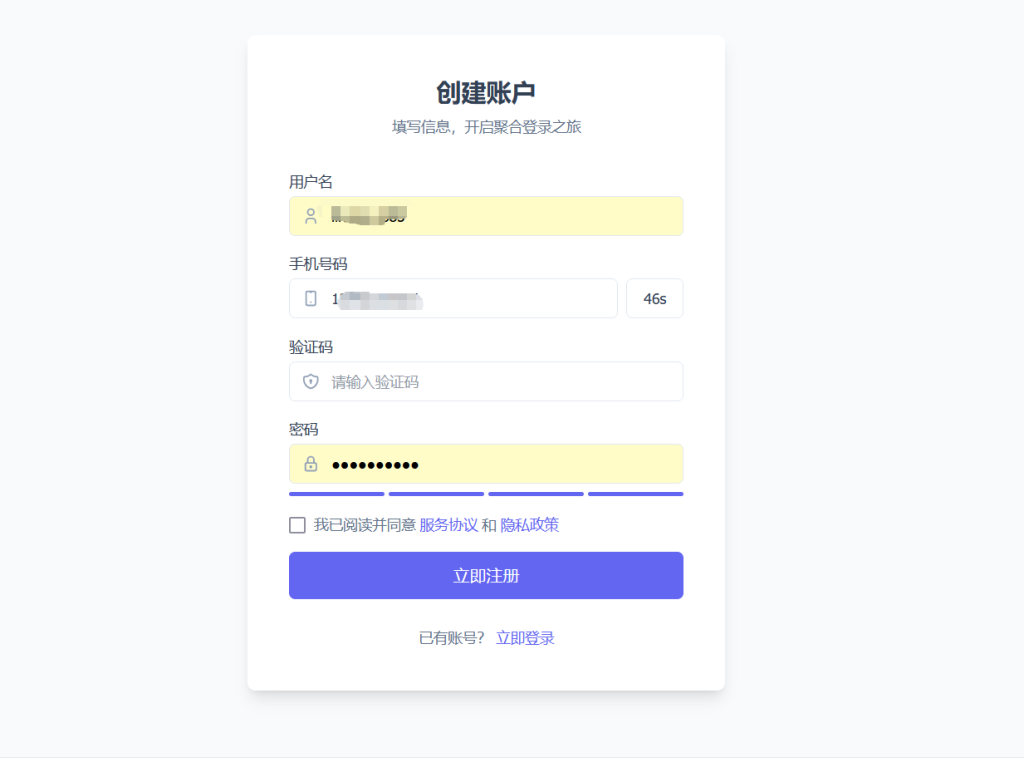Click the lock icon in password field
1024x772 pixels.
(x=311, y=464)
